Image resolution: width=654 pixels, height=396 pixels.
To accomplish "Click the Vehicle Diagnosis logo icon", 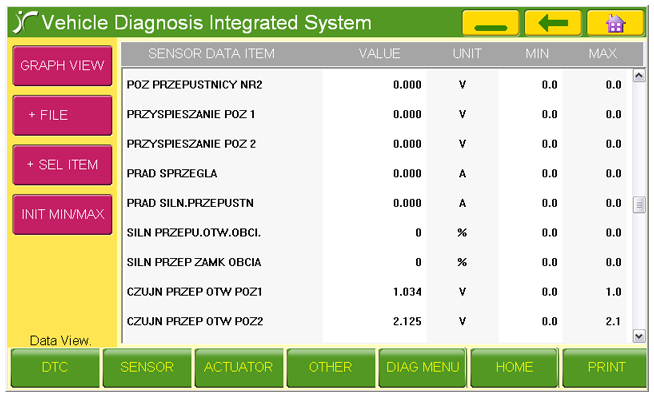I will [x=25, y=22].
